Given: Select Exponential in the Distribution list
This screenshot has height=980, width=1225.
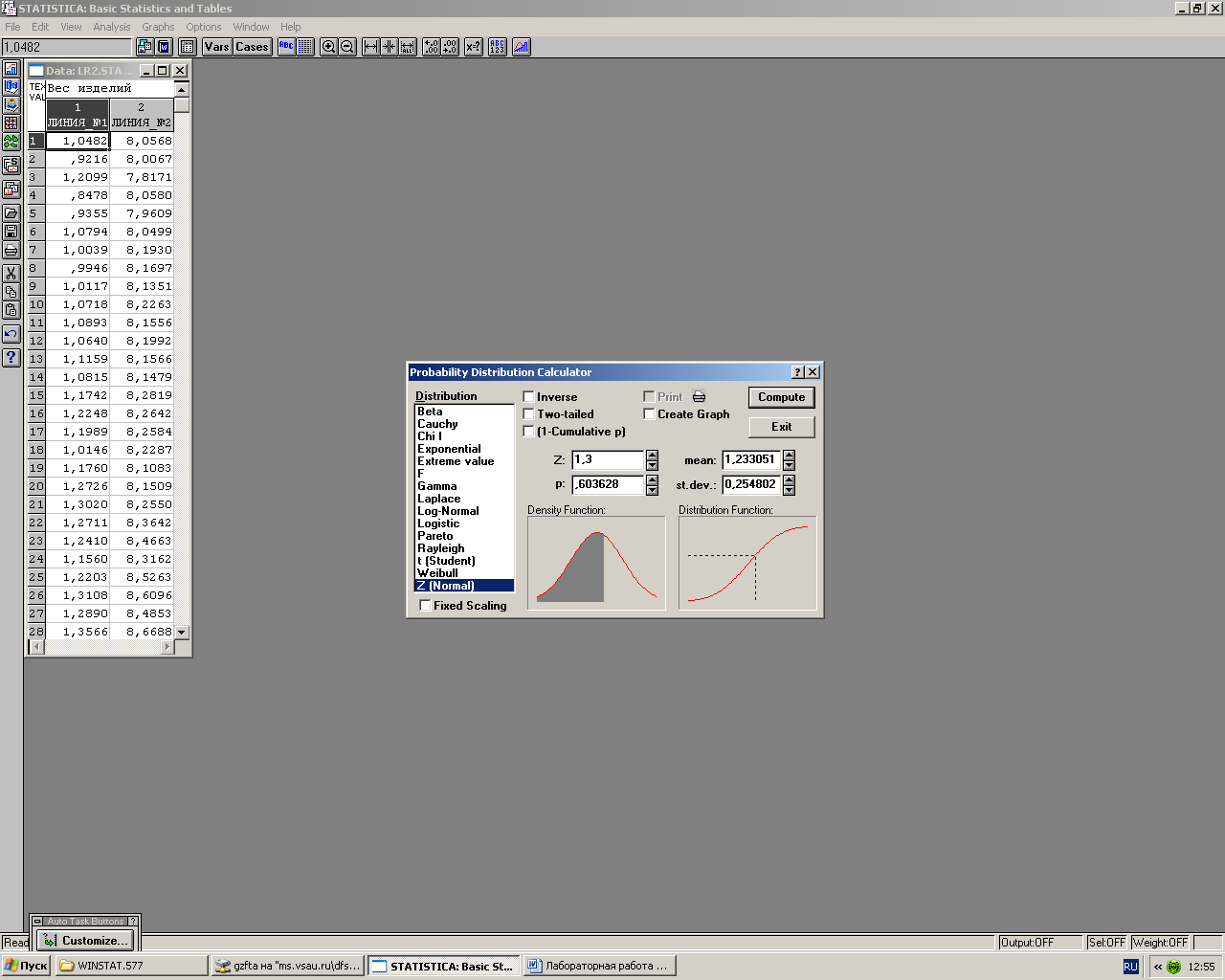Looking at the screenshot, I should (464, 449).
